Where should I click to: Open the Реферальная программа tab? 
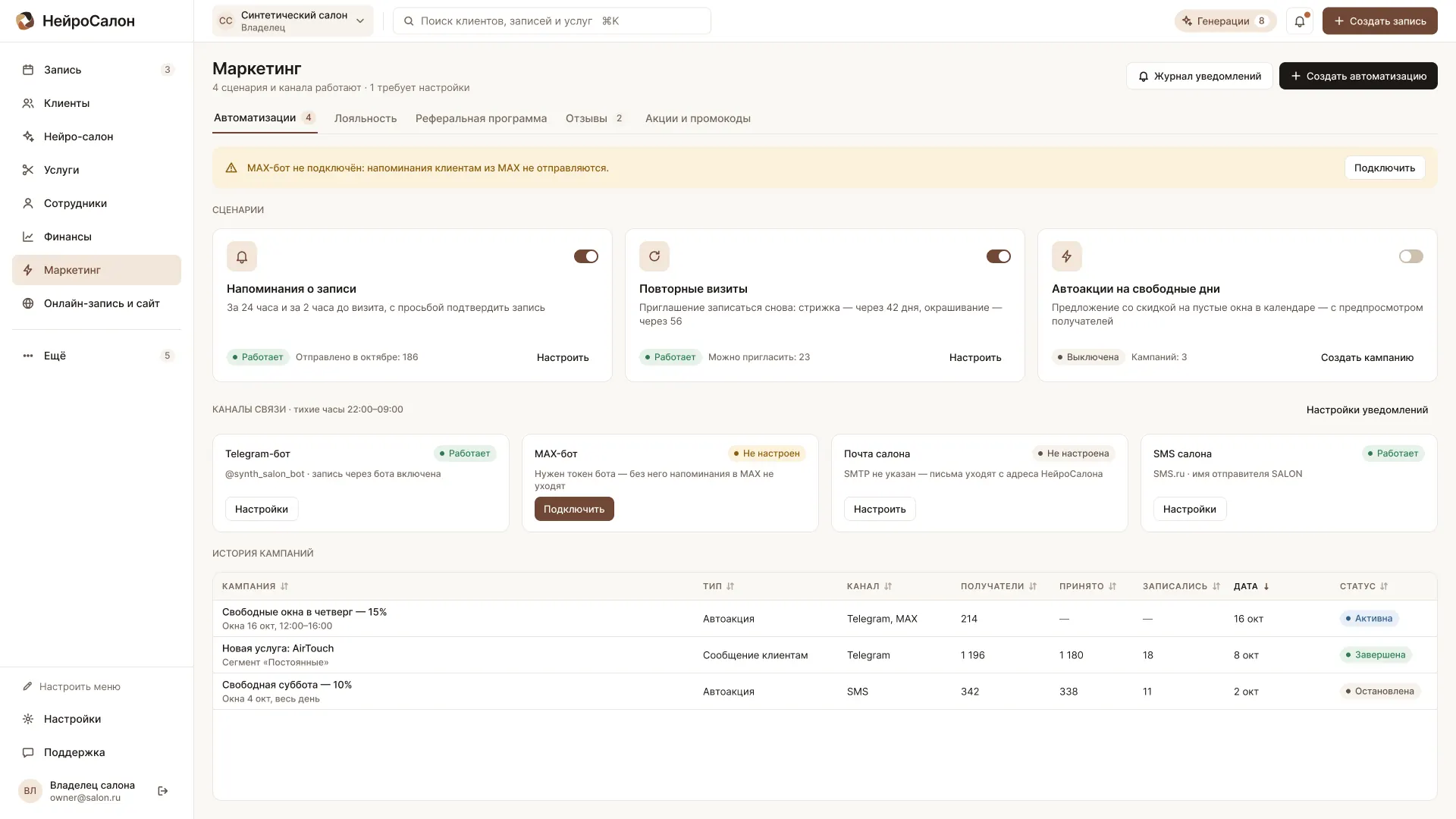click(481, 118)
